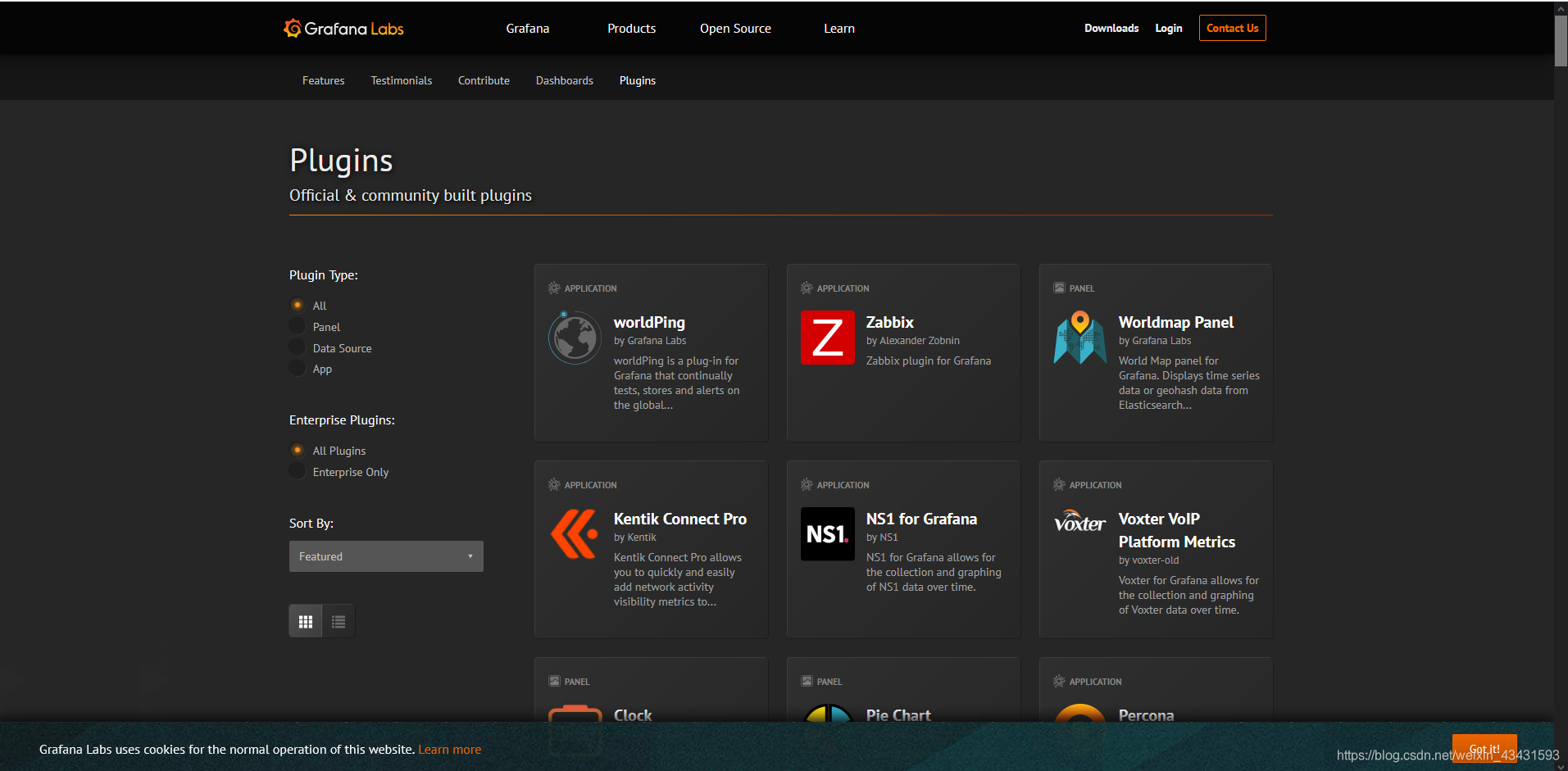Click the Voxter logo image
Image resolution: width=1568 pixels, height=771 pixels.
click(x=1079, y=523)
